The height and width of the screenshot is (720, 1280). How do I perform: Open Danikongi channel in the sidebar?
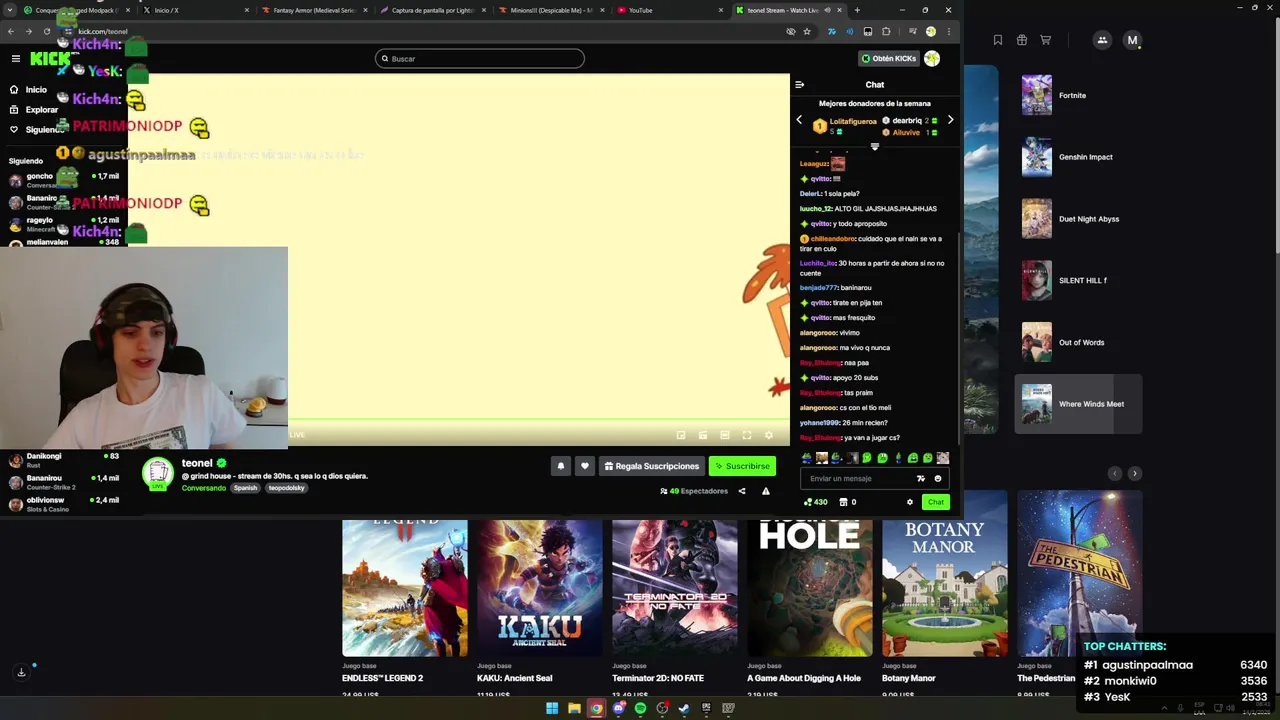(x=62, y=460)
